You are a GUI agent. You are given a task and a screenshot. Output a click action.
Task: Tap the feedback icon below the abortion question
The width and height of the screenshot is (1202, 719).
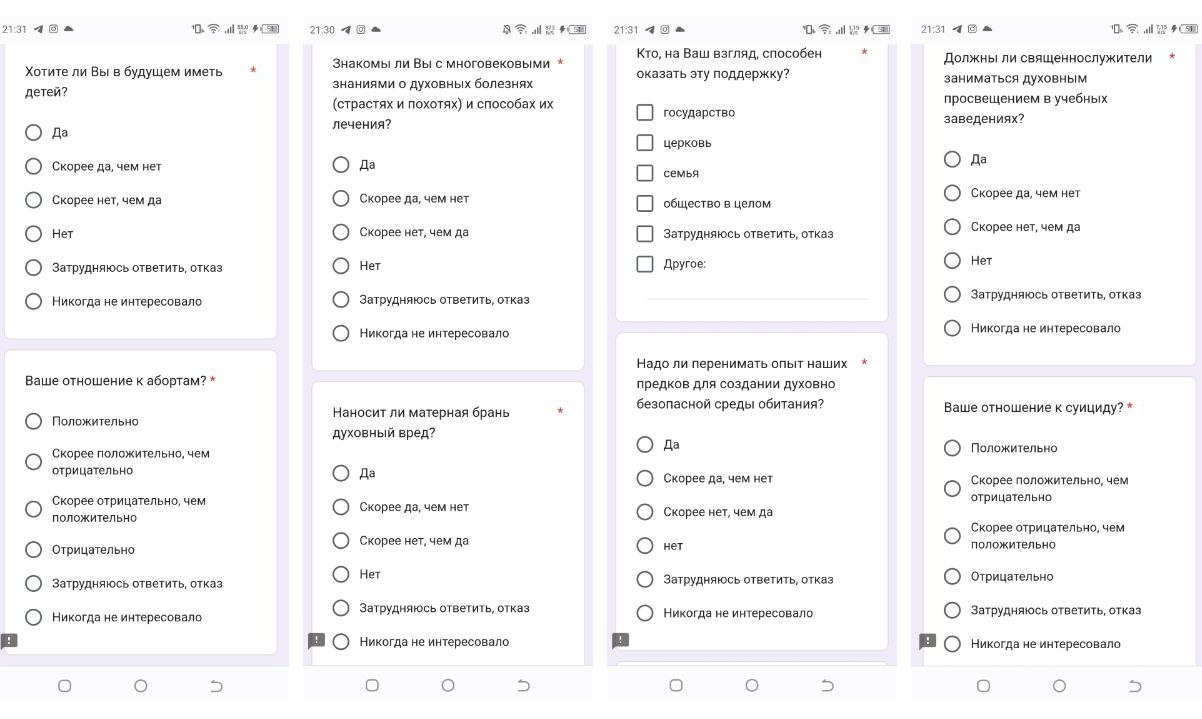pos(9,640)
